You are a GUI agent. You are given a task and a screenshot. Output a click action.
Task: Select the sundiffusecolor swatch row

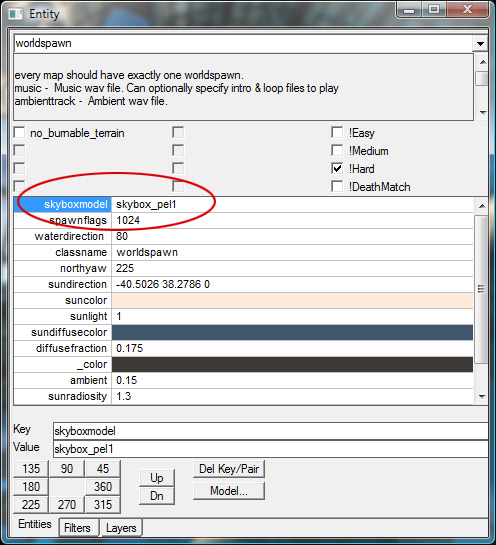(243, 332)
